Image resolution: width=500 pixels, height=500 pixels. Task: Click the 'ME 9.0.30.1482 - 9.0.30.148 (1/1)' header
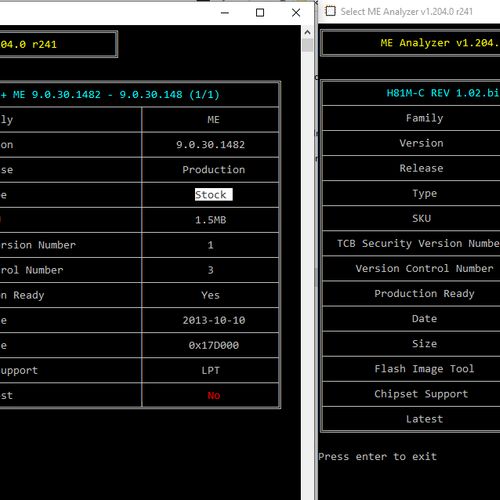click(116, 95)
